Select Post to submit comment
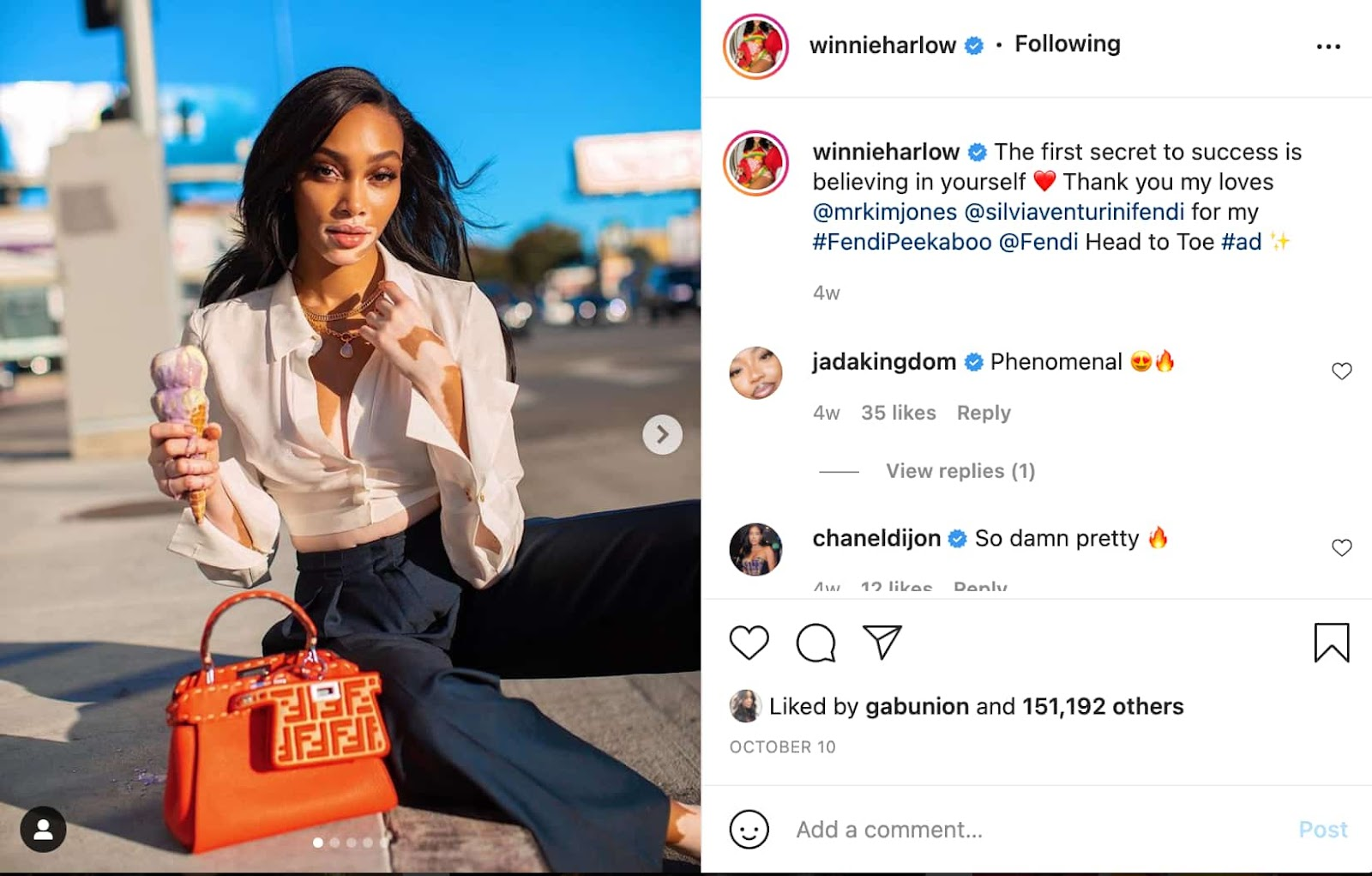The height and width of the screenshot is (876, 1372). (x=1323, y=830)
